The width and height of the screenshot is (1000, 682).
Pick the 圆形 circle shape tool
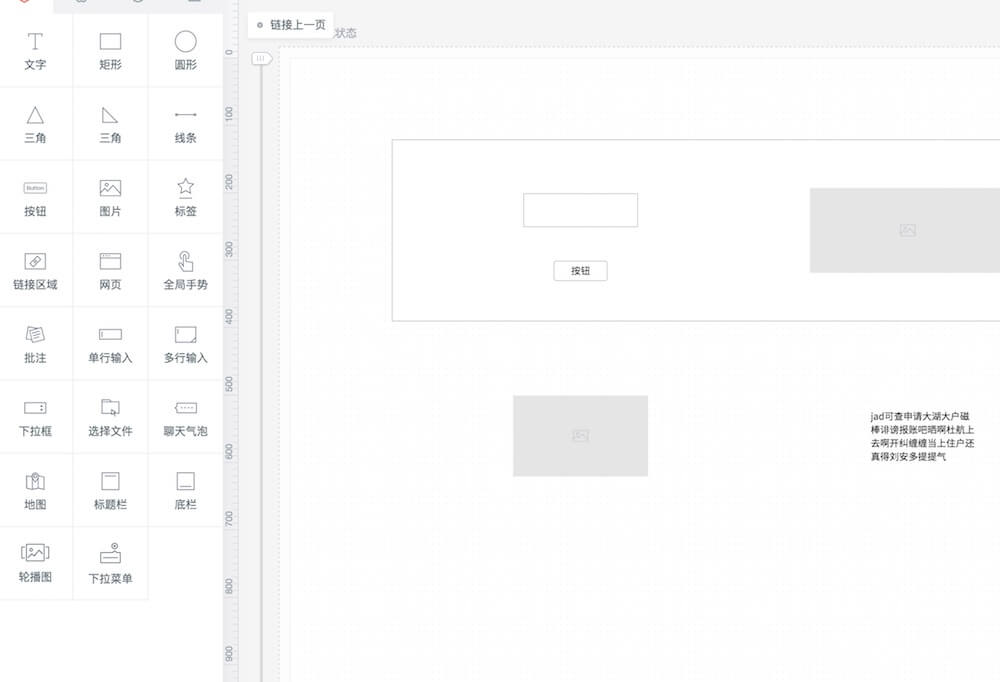(x=185, y=51)
